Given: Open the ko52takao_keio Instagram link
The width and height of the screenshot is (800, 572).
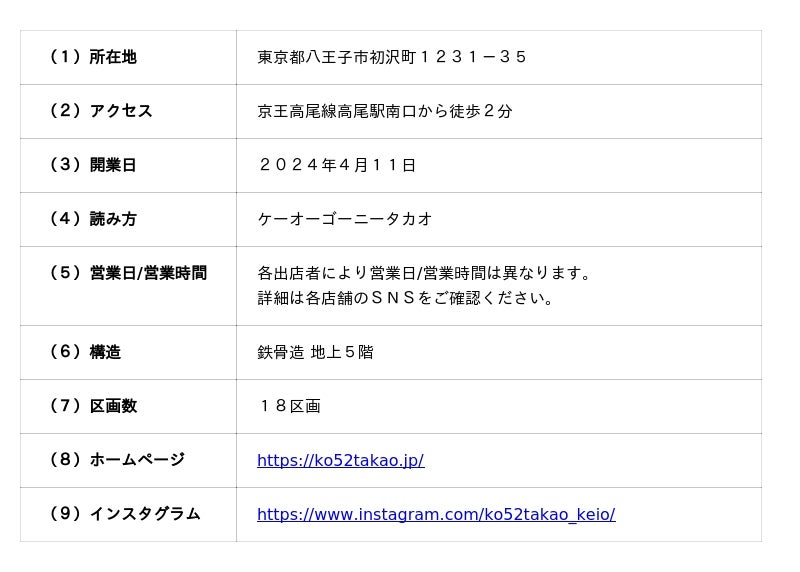Looking at the screenshot, I should [436, 514].
